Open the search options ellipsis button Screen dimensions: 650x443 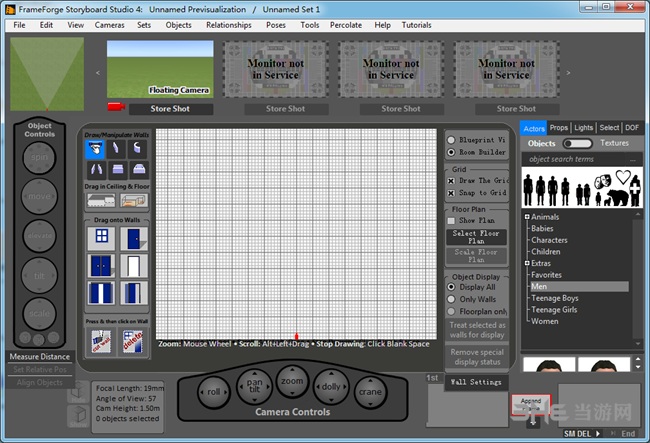pyautogui.click(x=633, y=160)
